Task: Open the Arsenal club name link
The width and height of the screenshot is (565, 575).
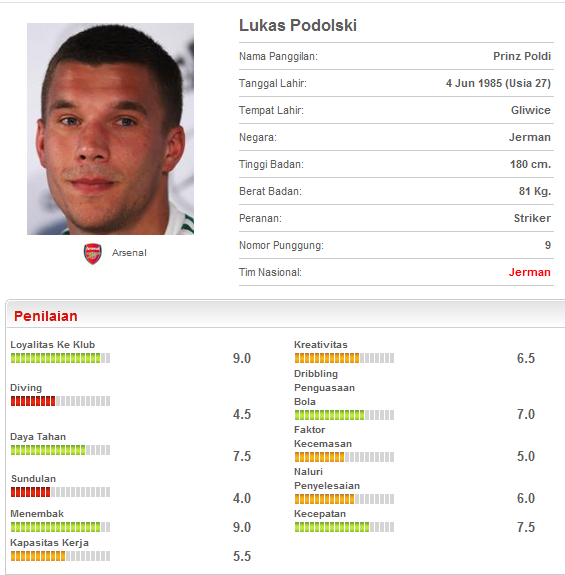Action: tap(129, 253)
